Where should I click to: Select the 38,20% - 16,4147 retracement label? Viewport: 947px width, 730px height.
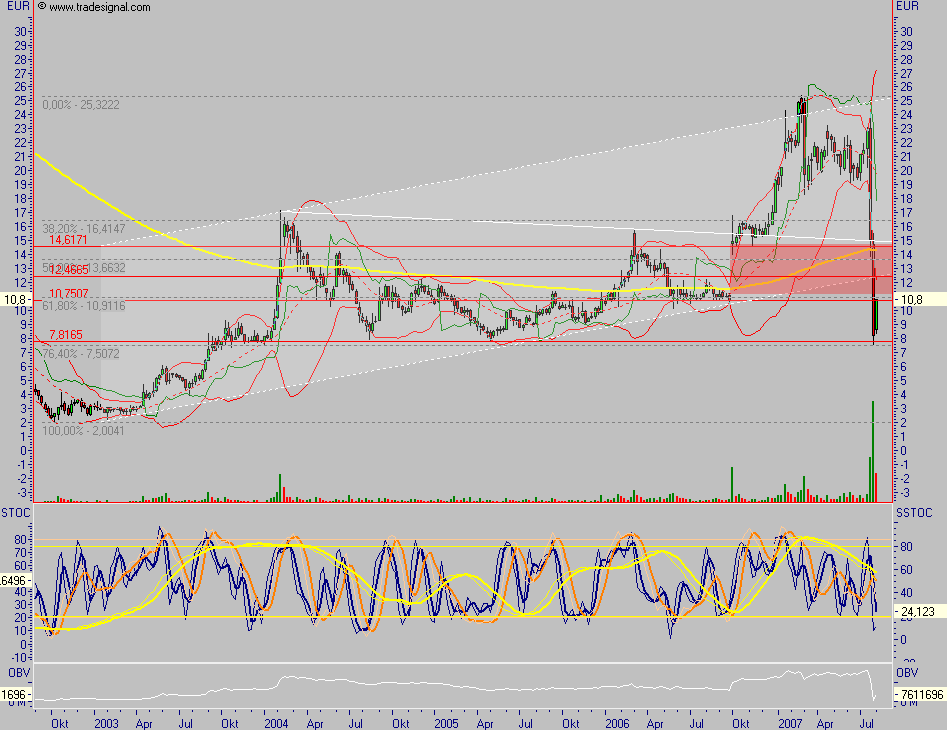click(x=85, y=228)
